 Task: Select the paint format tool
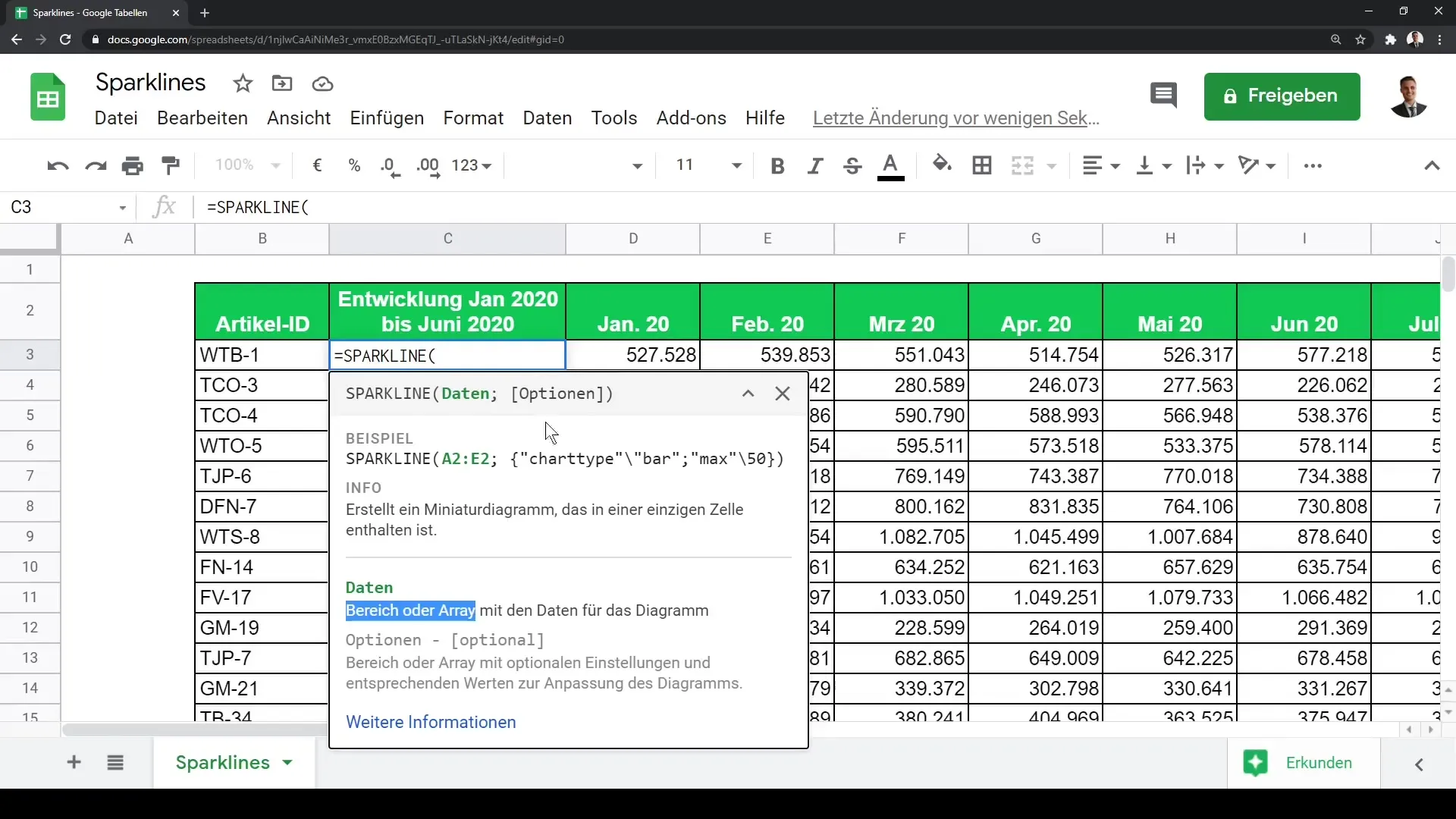pos(171,165)
